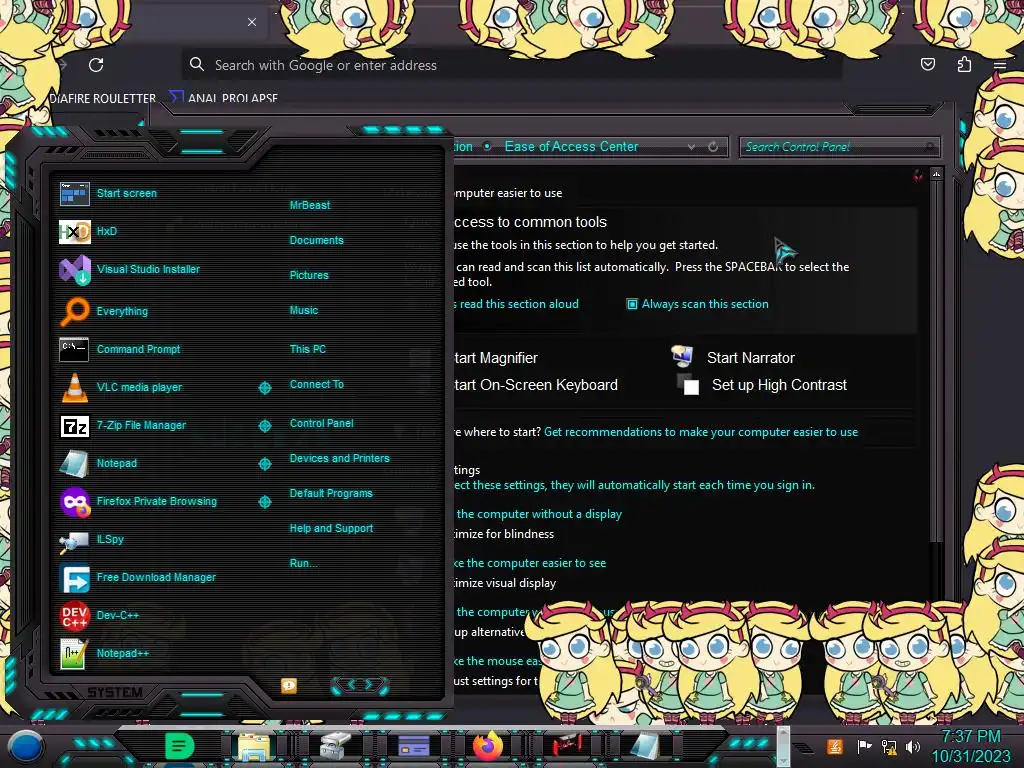The height and width of the screenshot is (768, 1024).
Task: Open Devices and Printers
Action: [339, 458]
